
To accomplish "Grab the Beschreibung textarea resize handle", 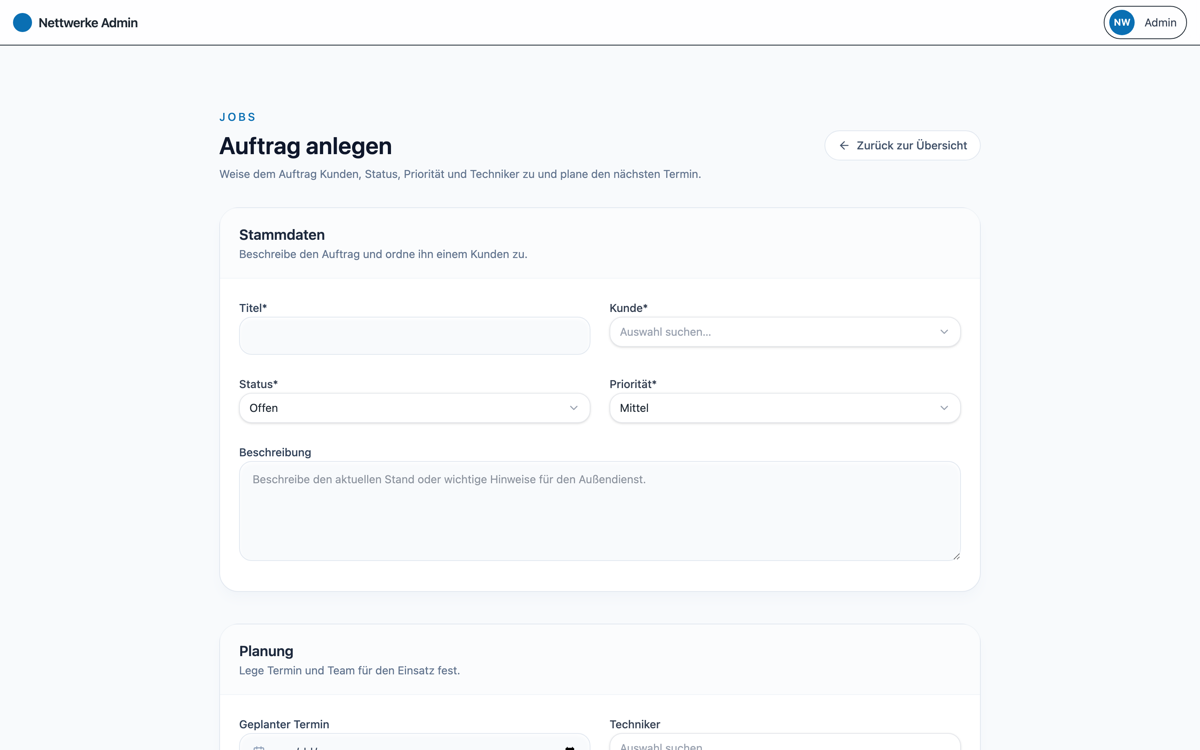I will [956, 556].
